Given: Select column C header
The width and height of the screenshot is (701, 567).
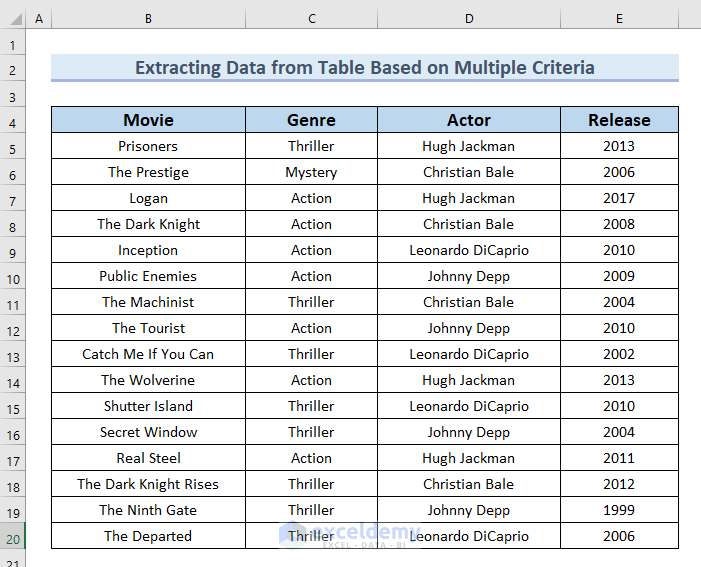Looking at the screenshot, I should pos(311,19).
